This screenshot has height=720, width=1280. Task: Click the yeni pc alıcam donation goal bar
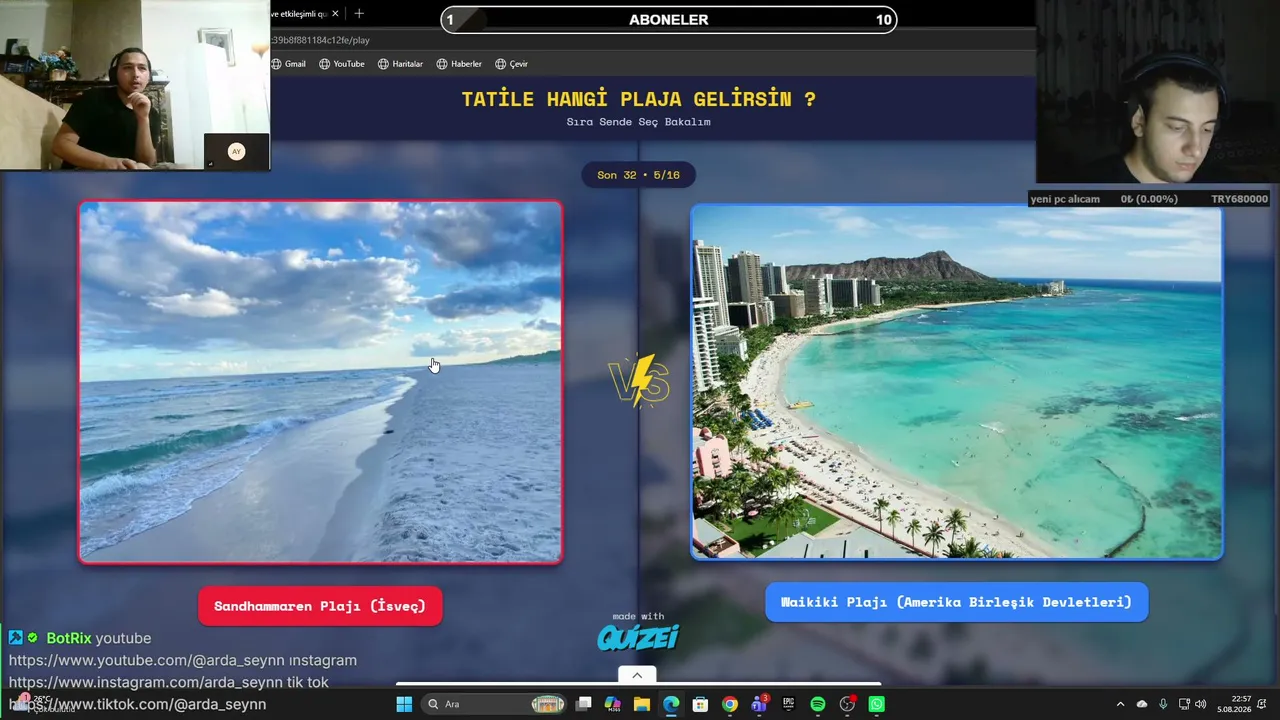[1149, 199]
